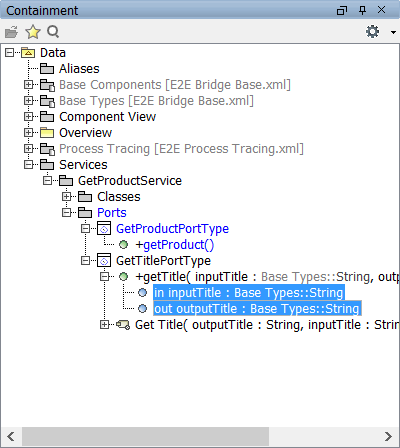Click the blue outputTitle parameter icon

[142, 309]
